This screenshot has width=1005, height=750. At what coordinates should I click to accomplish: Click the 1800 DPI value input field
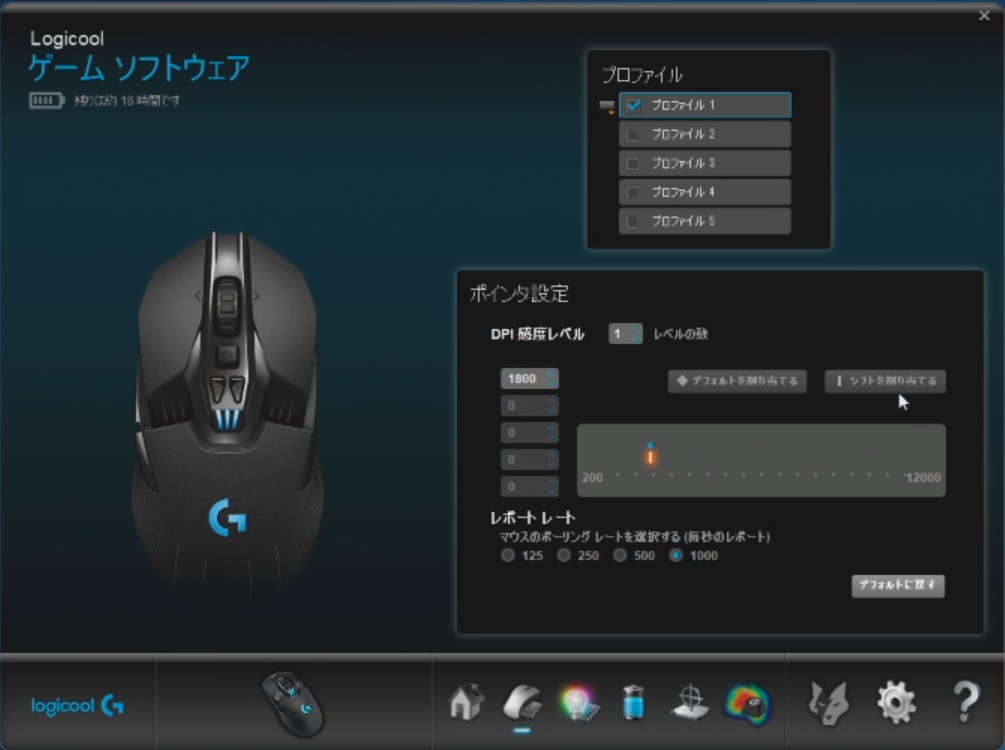(x=529, y=379)
